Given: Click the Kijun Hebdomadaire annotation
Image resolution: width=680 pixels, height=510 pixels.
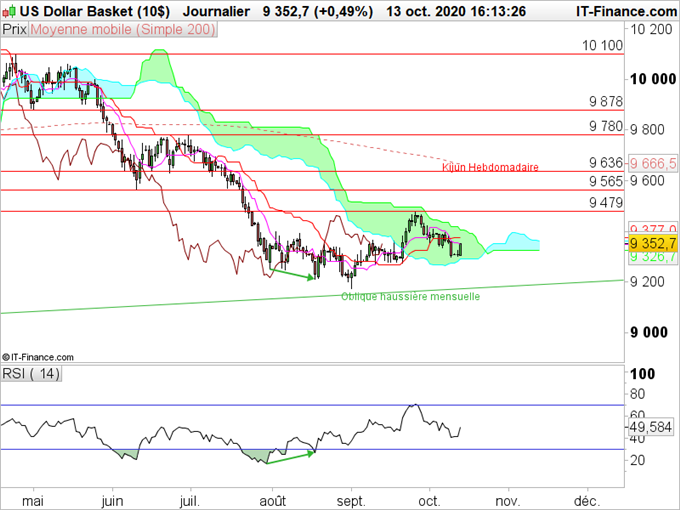Looking at the screenshot, I should coord(490,167).
